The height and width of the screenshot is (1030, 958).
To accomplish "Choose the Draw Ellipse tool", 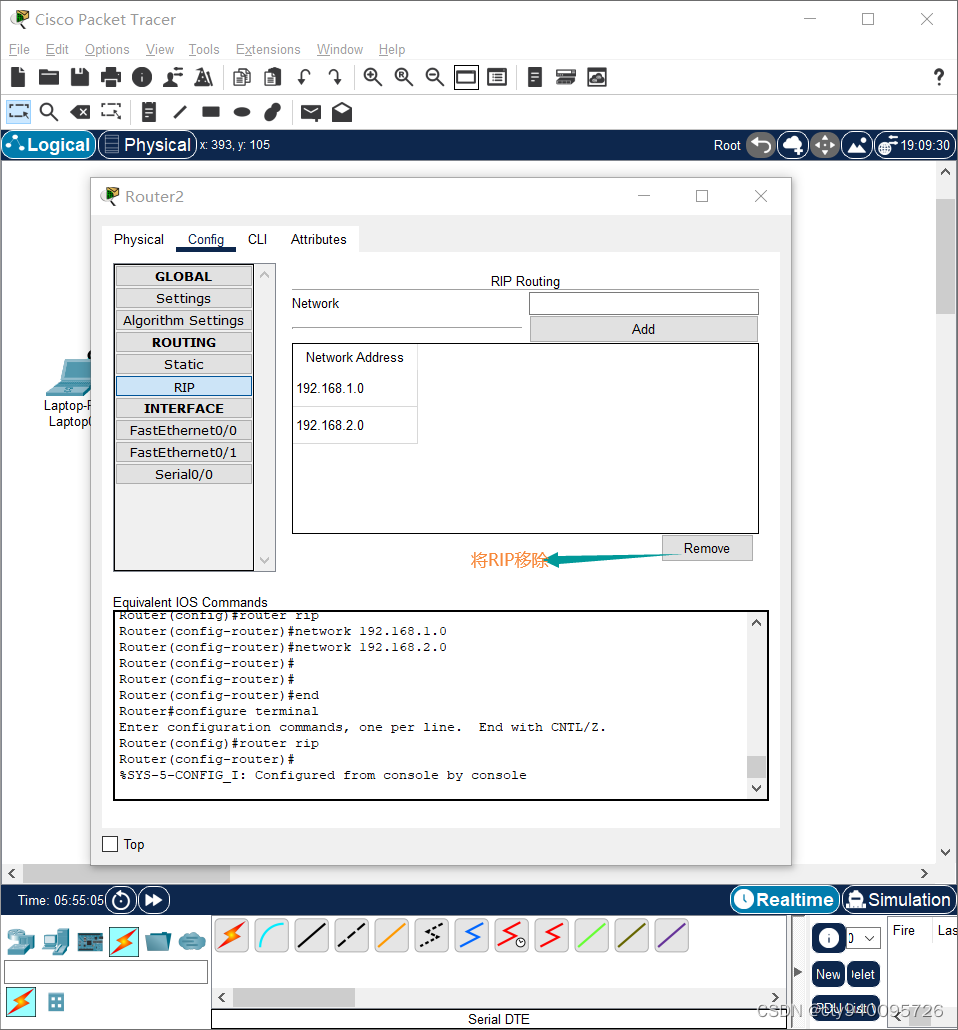I will click(x=242, y=112).
